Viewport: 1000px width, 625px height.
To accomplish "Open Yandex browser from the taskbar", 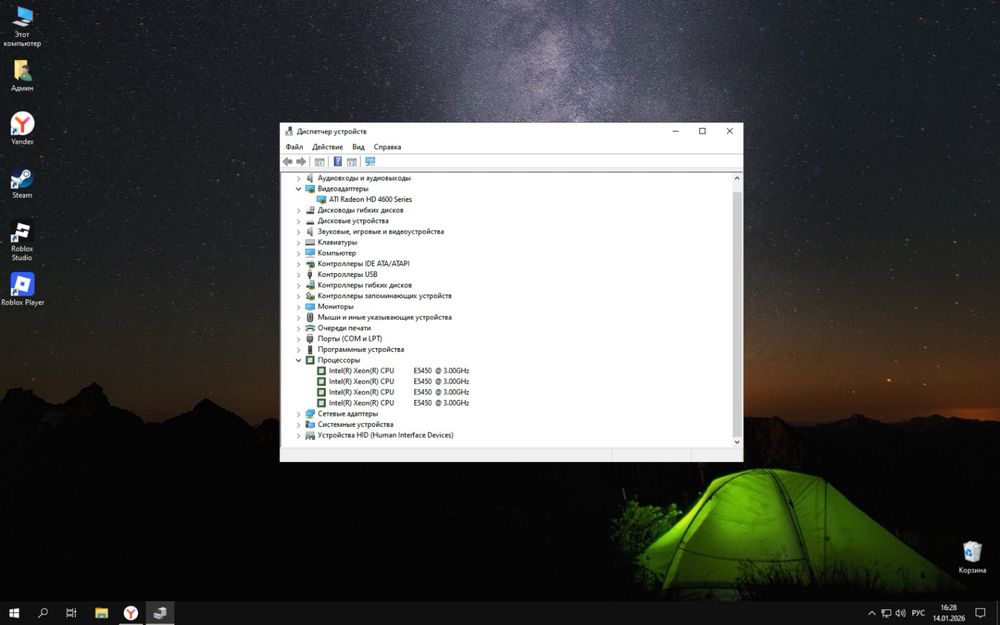I will [x=131, y=613].
